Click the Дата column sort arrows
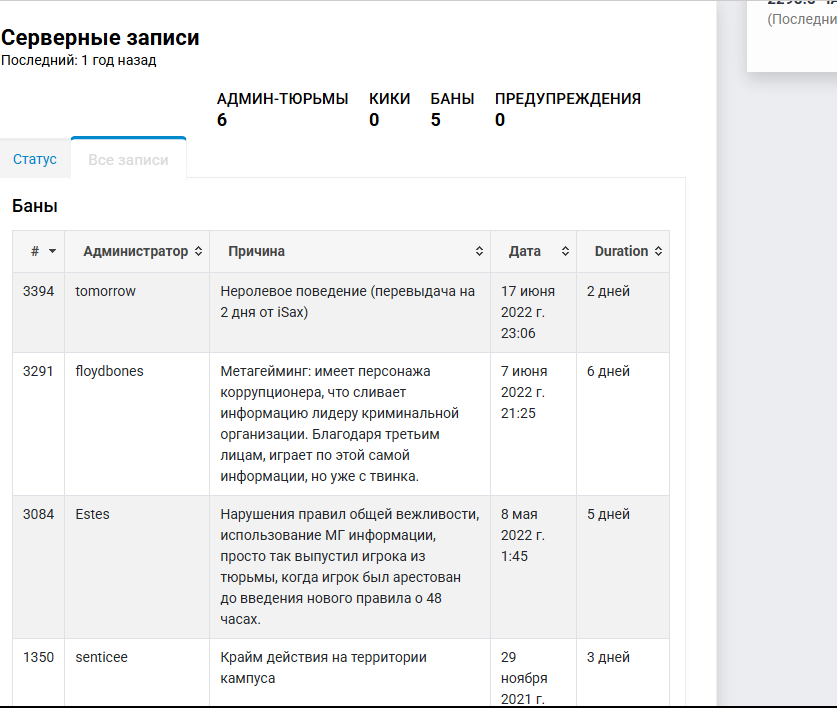 click(x=565, y=251)
